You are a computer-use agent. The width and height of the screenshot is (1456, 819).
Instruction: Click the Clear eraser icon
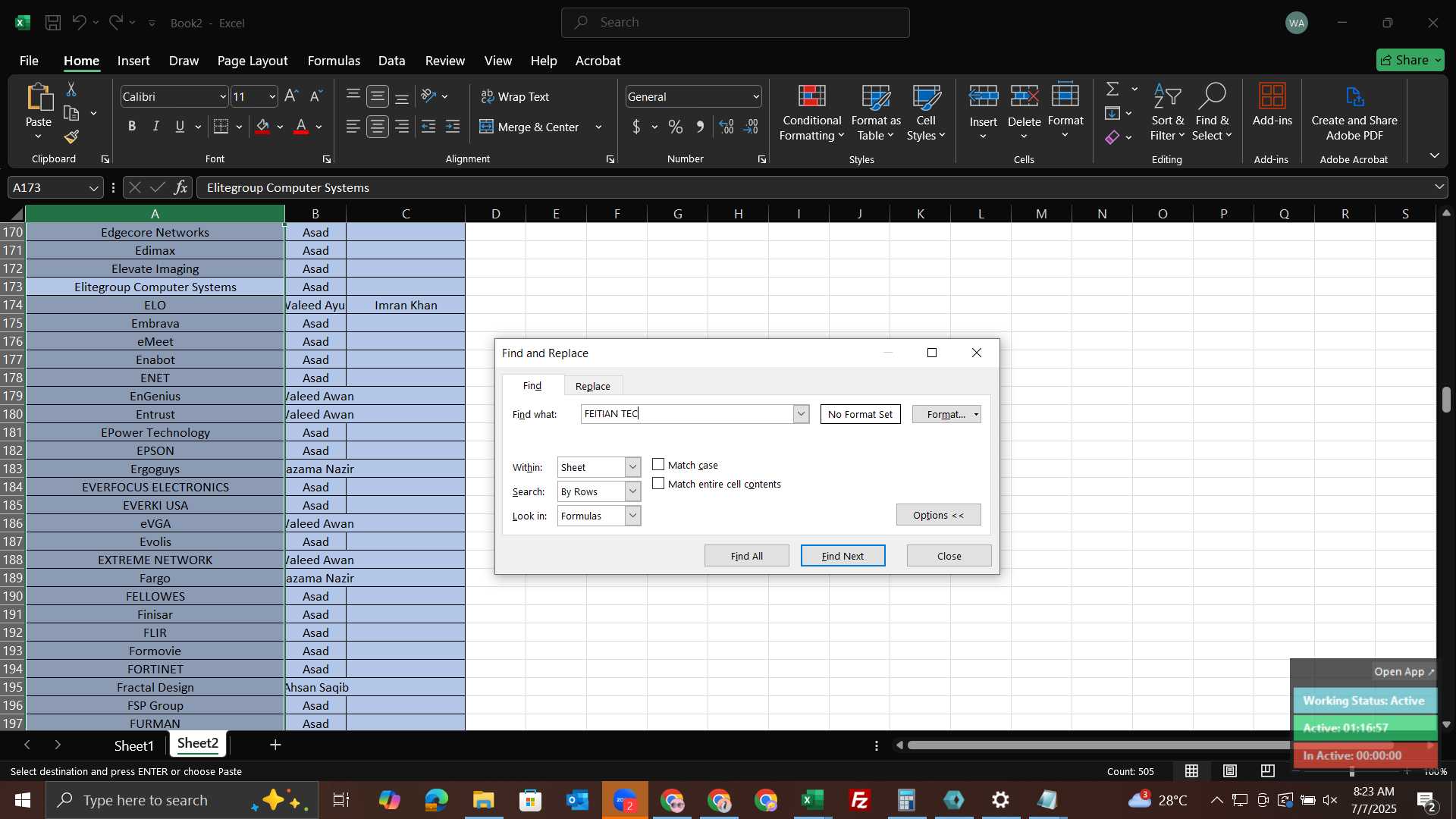click(1112, 137)
